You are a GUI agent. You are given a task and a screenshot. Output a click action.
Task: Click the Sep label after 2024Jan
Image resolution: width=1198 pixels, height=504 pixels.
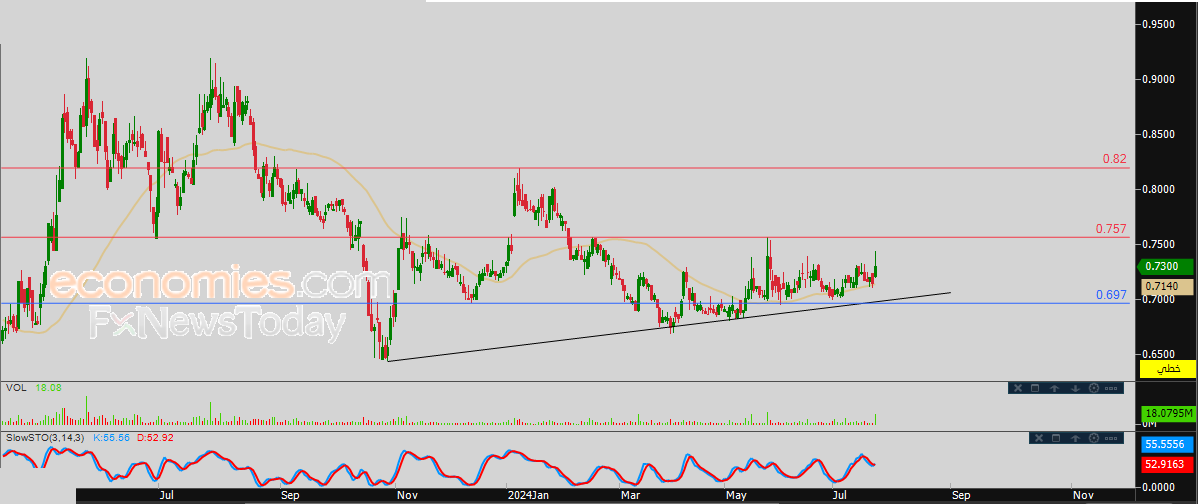(x=961, y=495)
